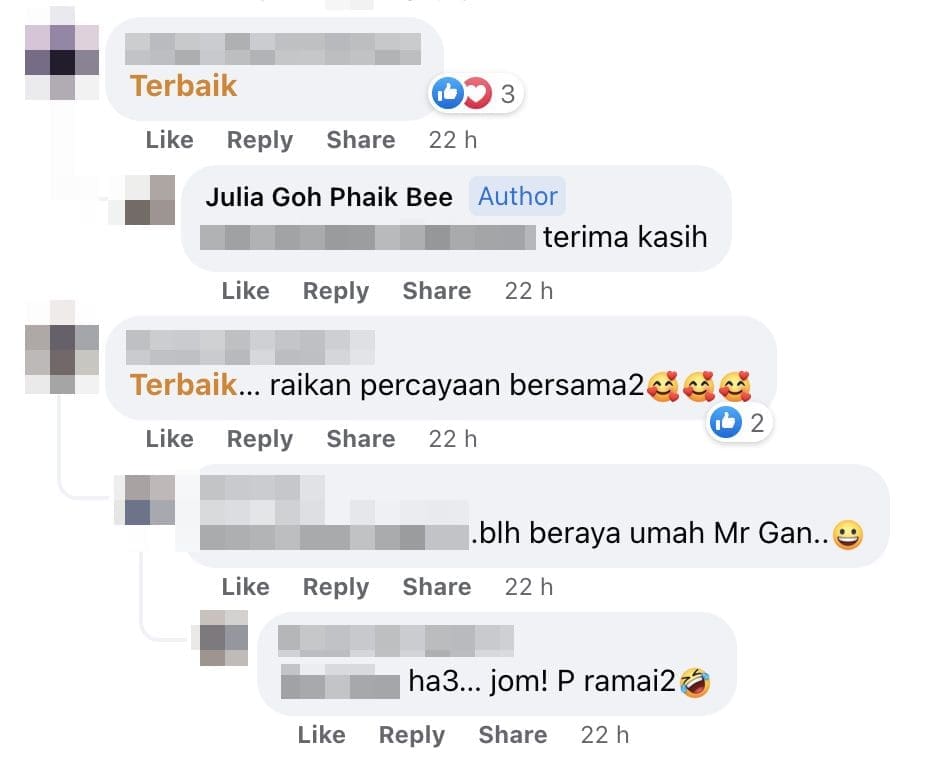Share the ha3 jom P ramai2 comment
930x758 pixels.
pyautogui.click(x=512, y=735)
